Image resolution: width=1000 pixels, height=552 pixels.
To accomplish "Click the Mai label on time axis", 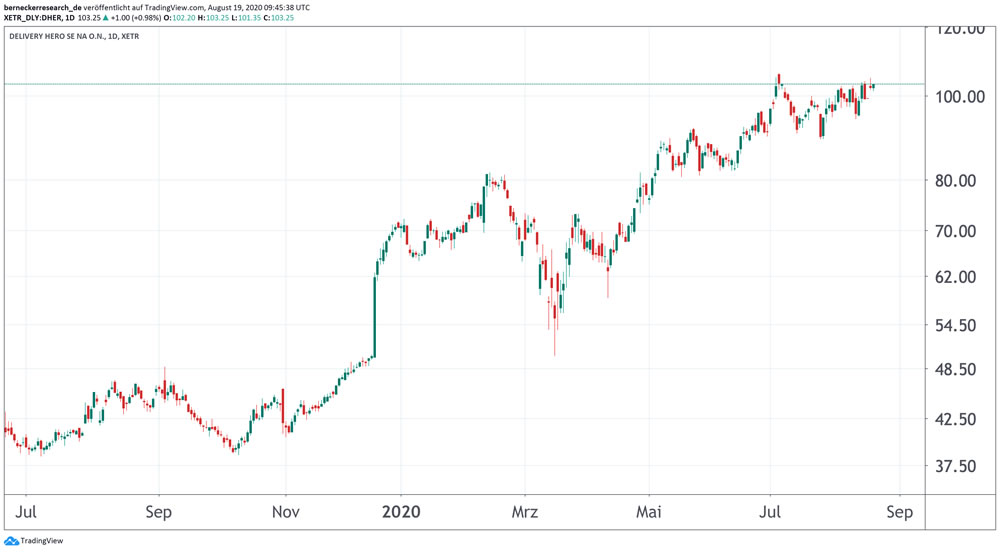I will [x=649, y=512].
